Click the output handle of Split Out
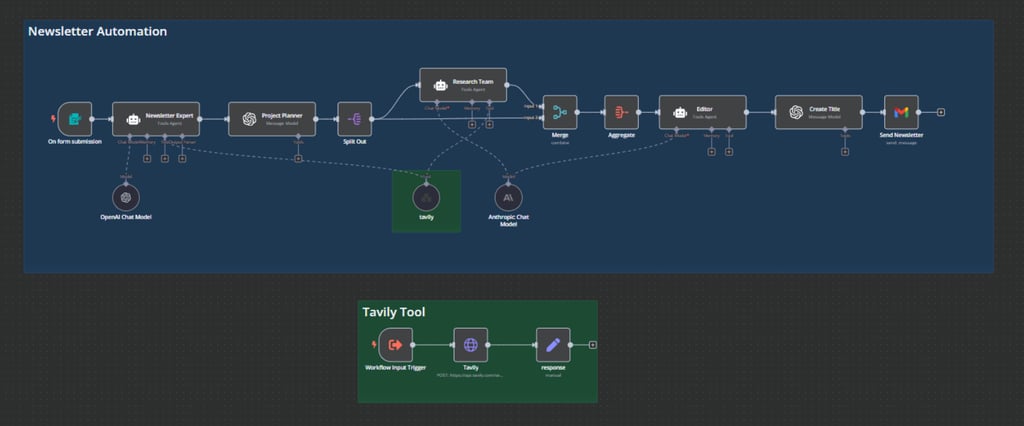Screen dimensions: 1024x426 [372, 119]
